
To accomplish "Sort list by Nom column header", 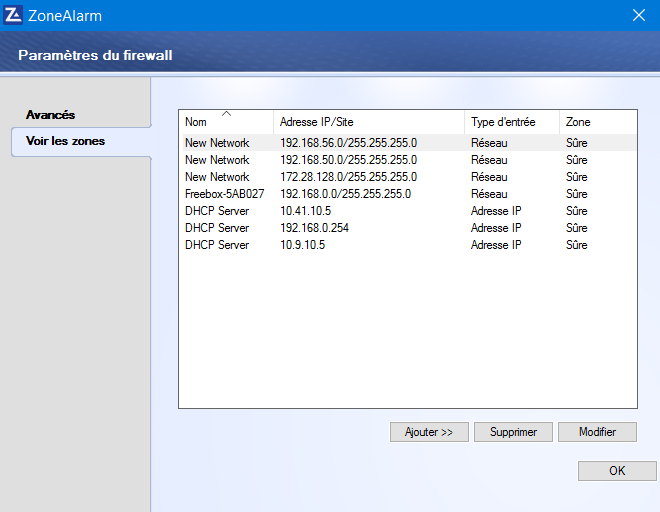I will pyautogui.click(x=227, y=122).
